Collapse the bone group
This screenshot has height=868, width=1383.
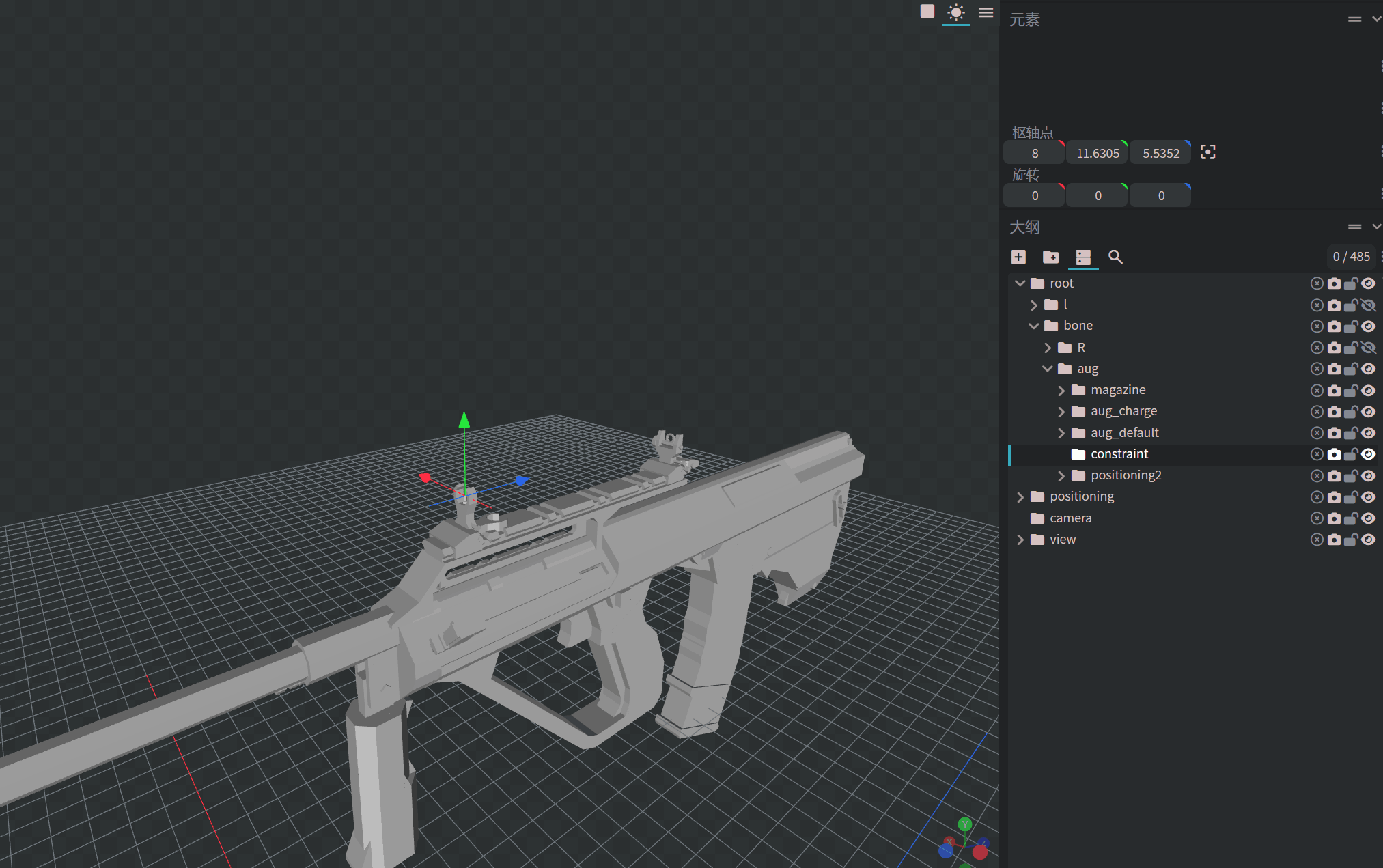[1034, 326]
